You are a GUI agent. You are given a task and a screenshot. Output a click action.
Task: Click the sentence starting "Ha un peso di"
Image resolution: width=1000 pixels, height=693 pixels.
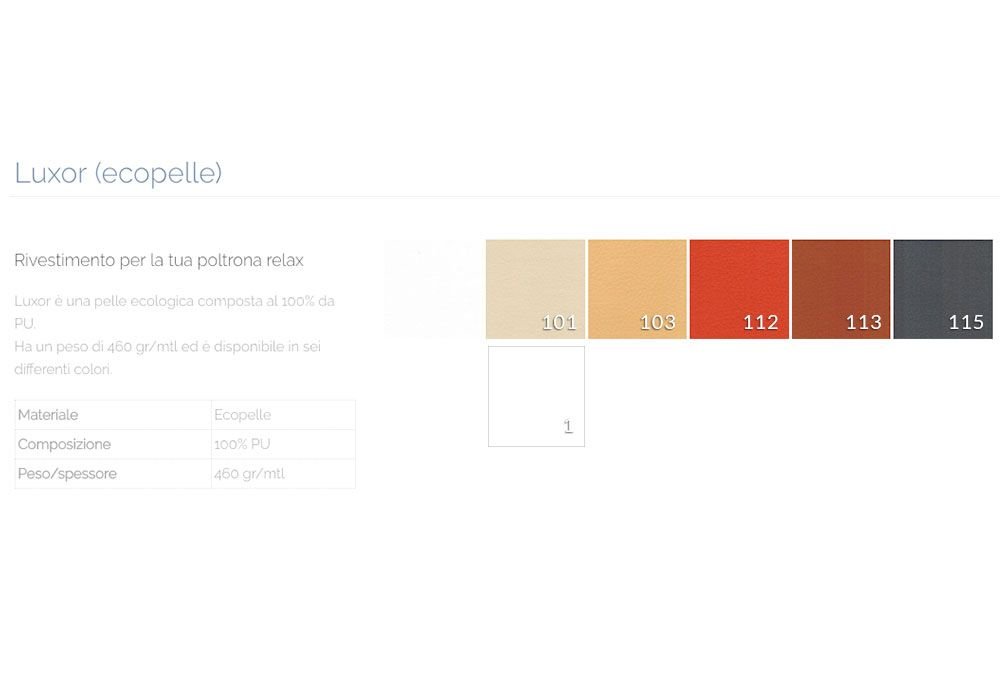167,347
